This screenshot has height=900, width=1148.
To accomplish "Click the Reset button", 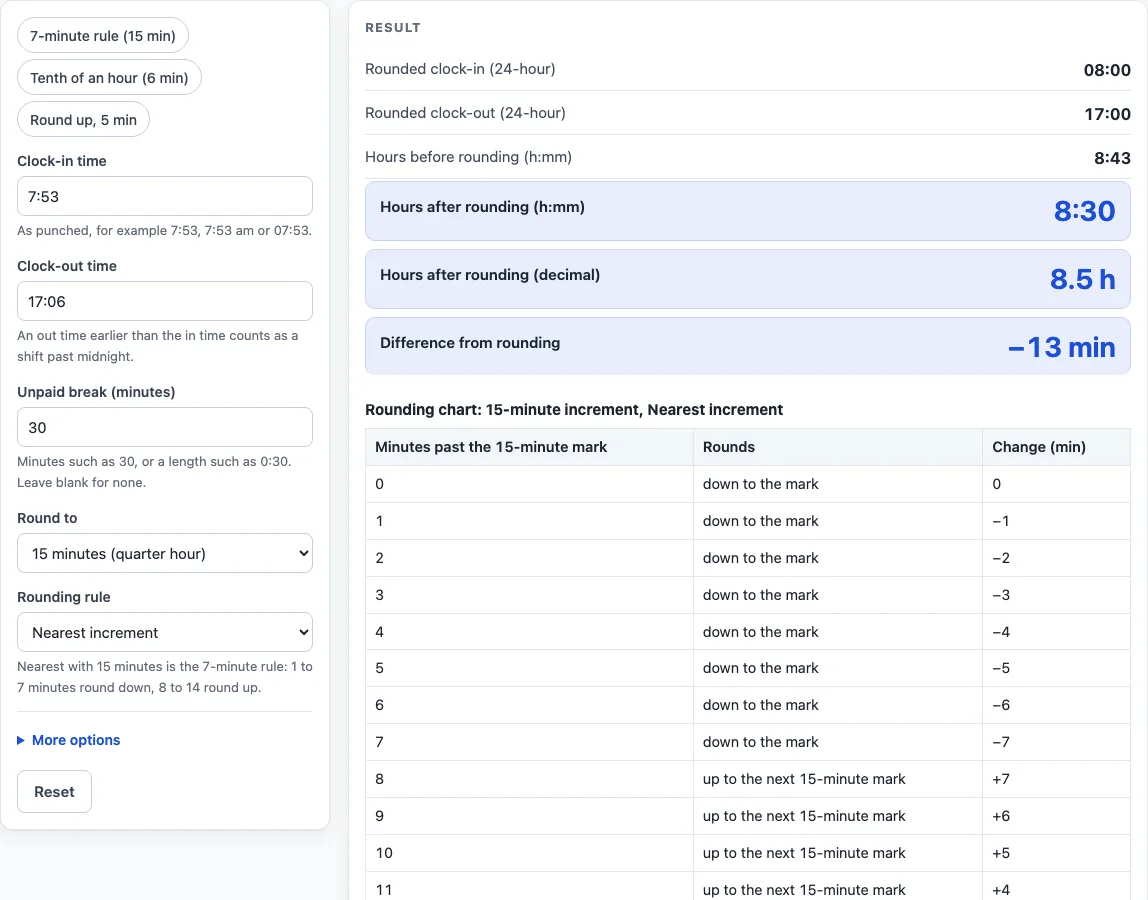I will 54,792.
